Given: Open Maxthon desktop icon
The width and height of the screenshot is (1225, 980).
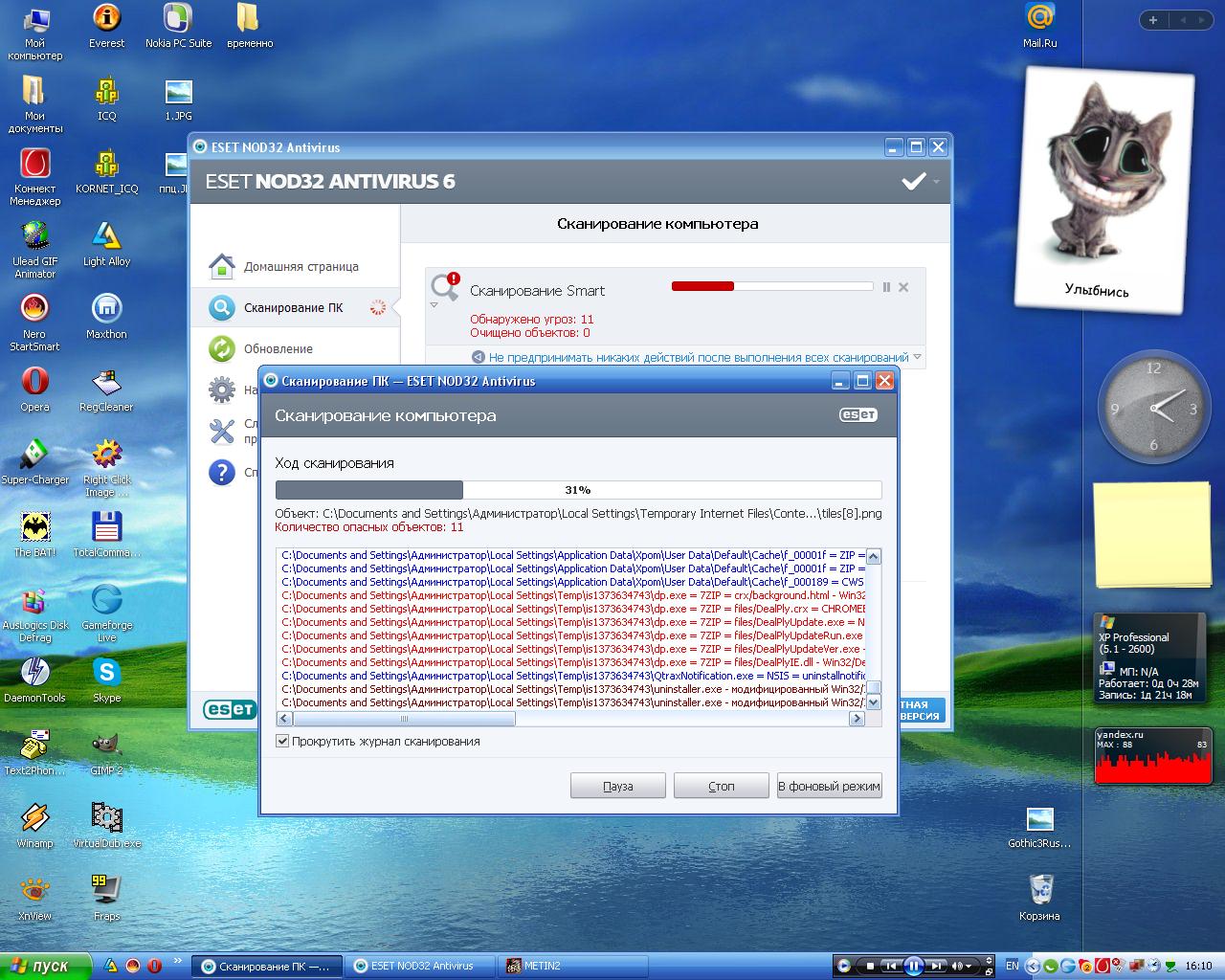Looking at the screenshot, I should point(106,317).
